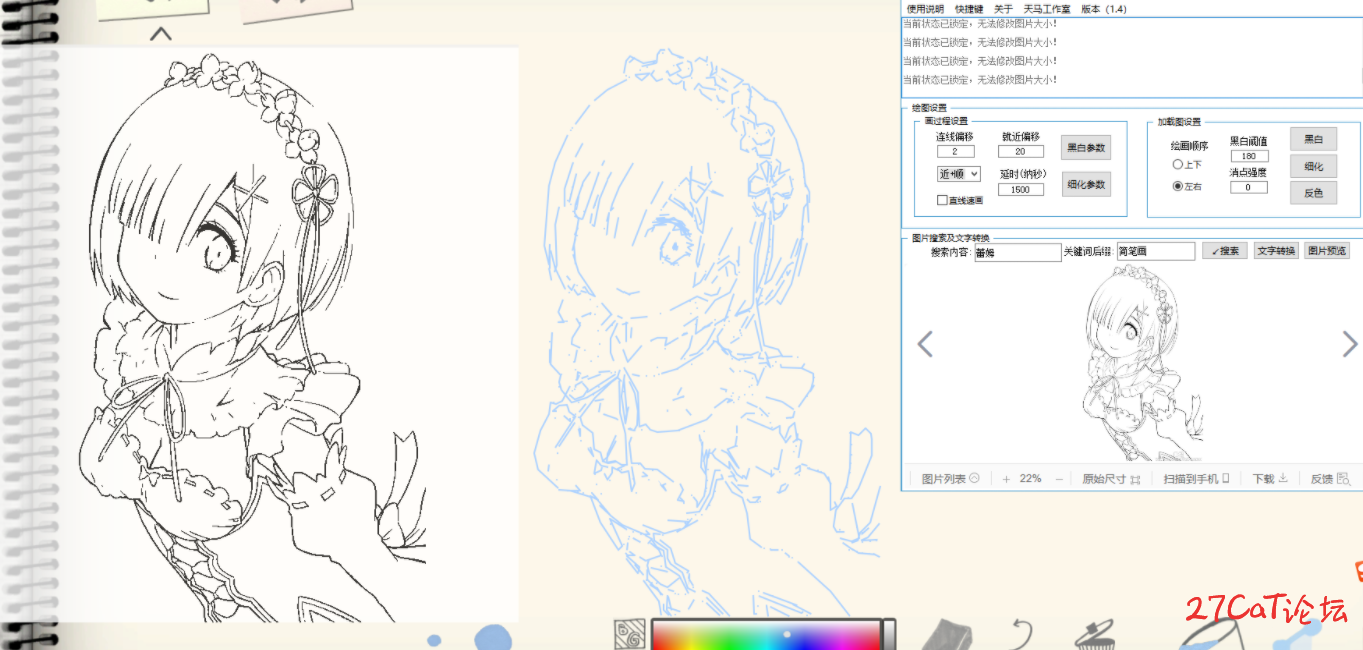1363x650 pixels.
Task: Click the 细化参数 button
Action: 1086,185
